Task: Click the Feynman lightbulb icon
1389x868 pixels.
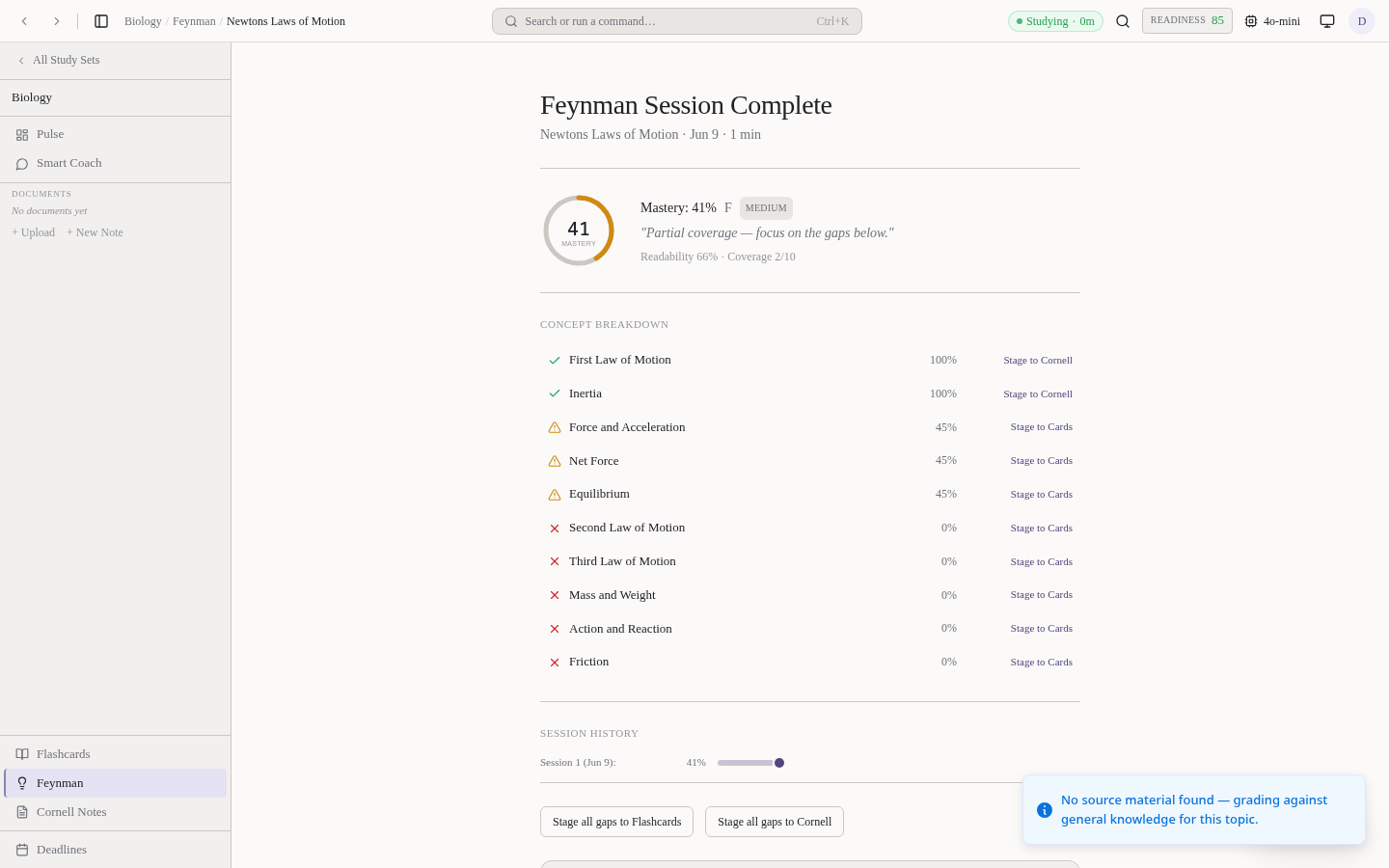Action: pyautogui.click(x=22, y=783)
